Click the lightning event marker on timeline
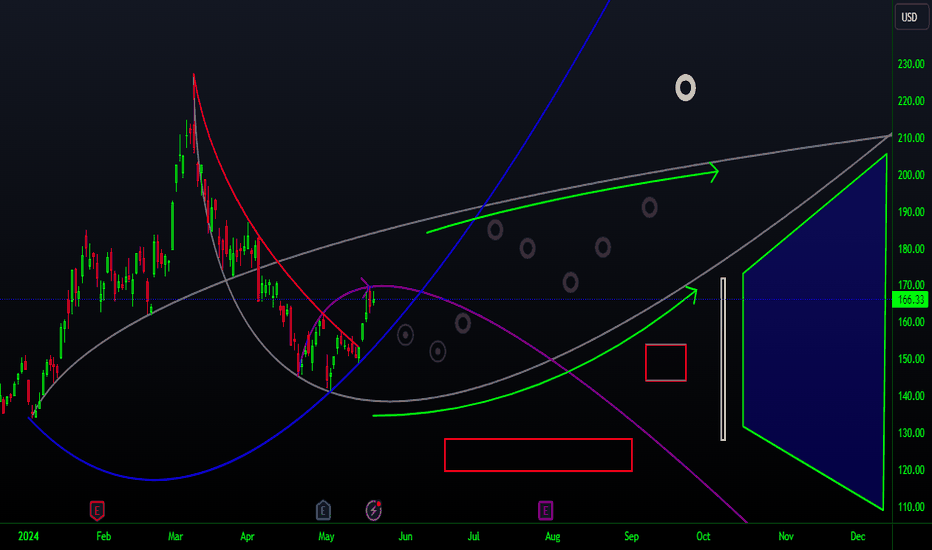This screenshot has width=932, height=550. click(373, 510)
